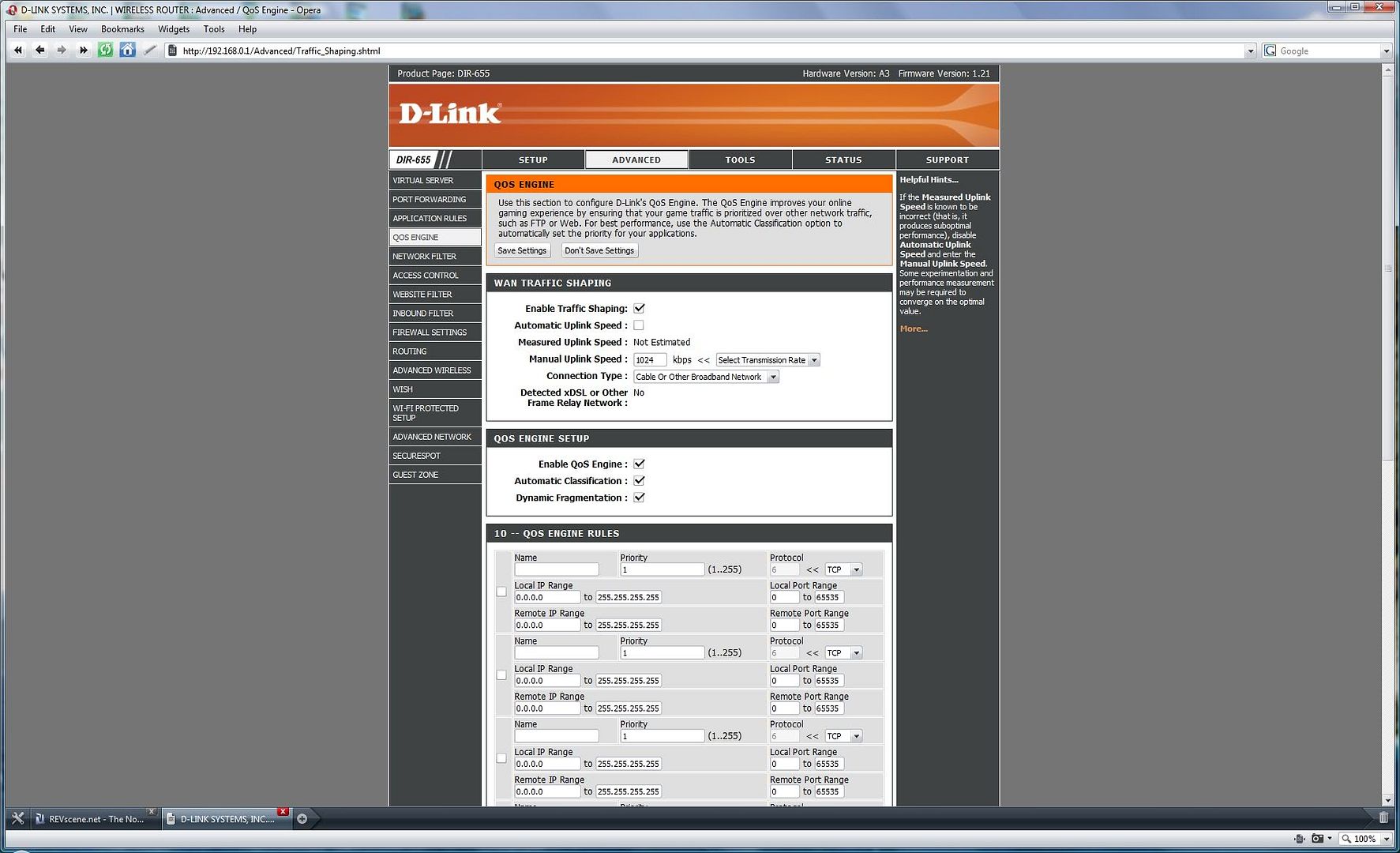
Task: Switch to the SETUP tab
Action: 533,160
